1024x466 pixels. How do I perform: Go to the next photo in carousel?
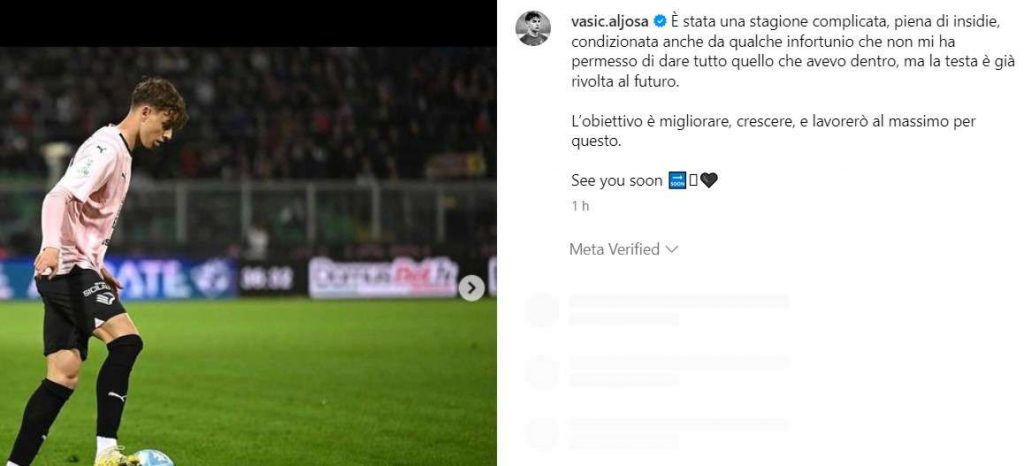click(471, 288)
